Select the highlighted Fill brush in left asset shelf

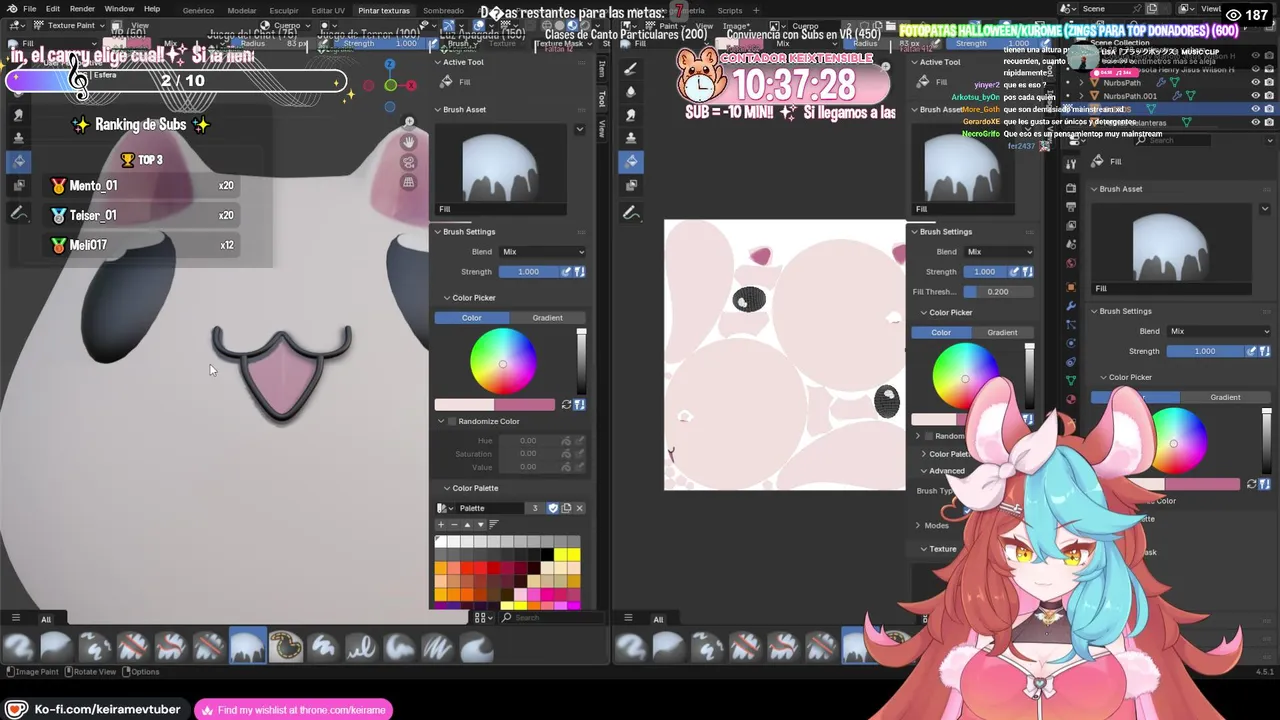[247, 647]
